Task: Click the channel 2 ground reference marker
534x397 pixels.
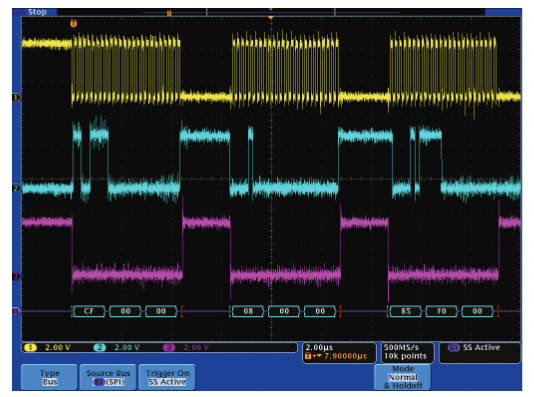Action: [16, 188]
